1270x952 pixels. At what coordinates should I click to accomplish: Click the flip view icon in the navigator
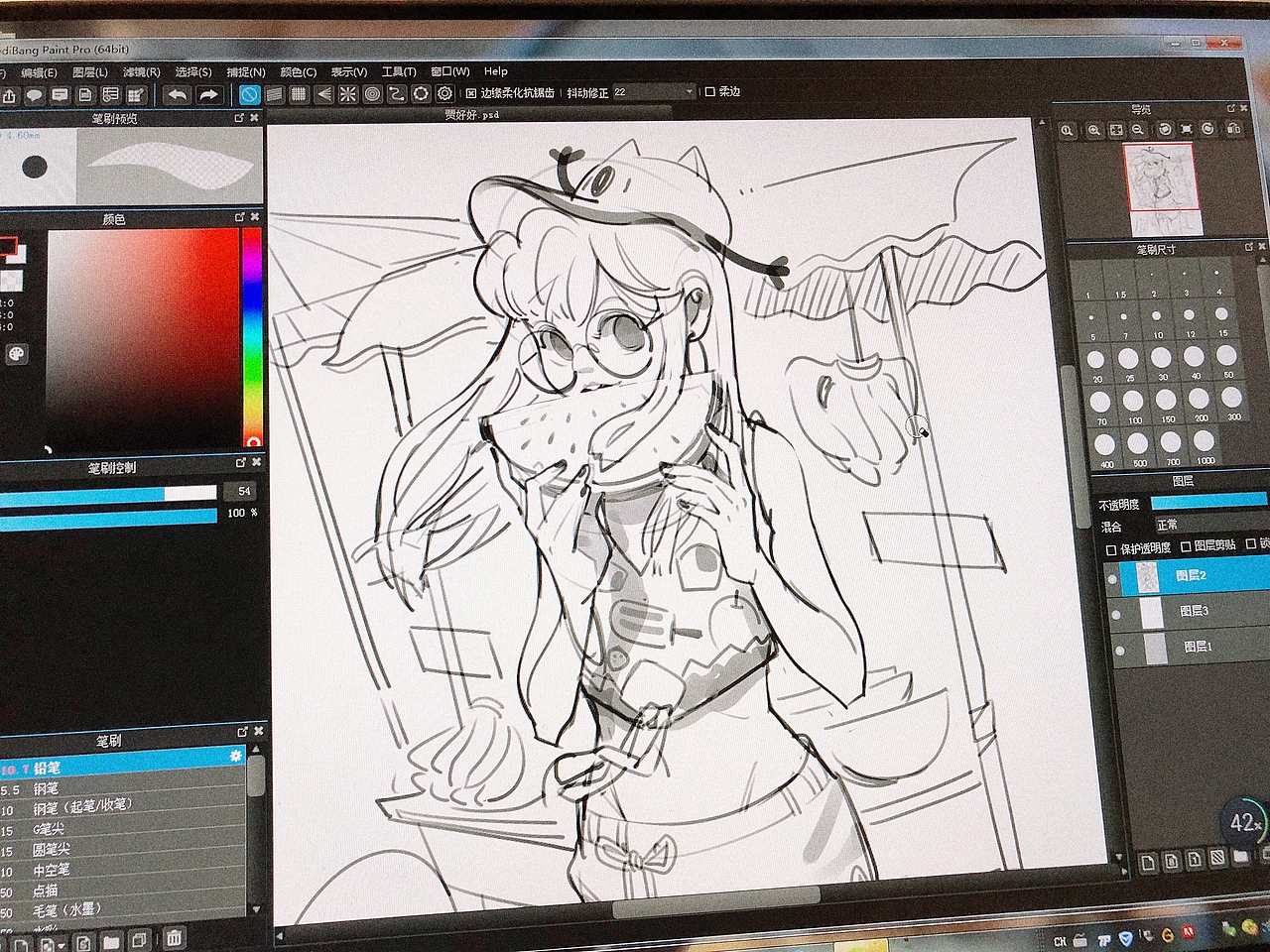point(1234,129)
